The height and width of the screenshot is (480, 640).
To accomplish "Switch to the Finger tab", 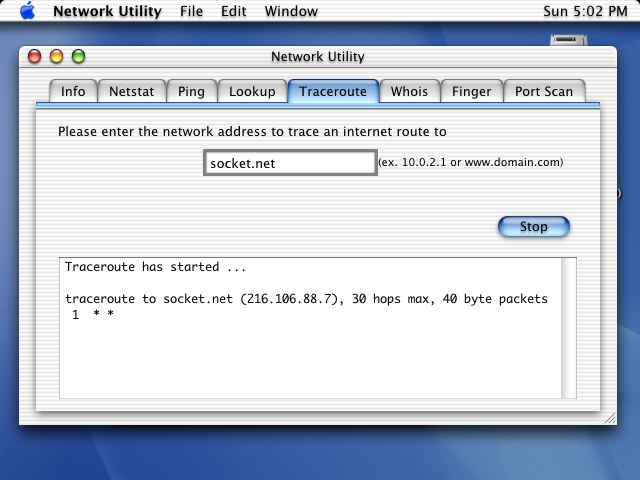I will pyautogui.click(x=471, y=91).
